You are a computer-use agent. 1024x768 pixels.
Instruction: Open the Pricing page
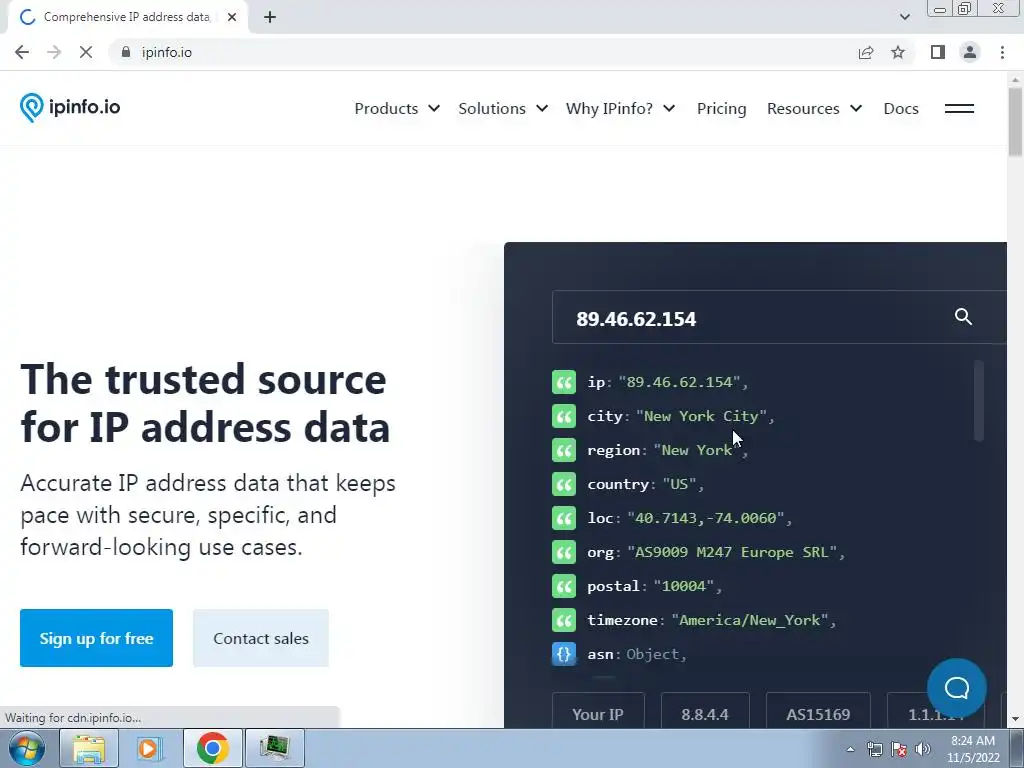point(722,108)
